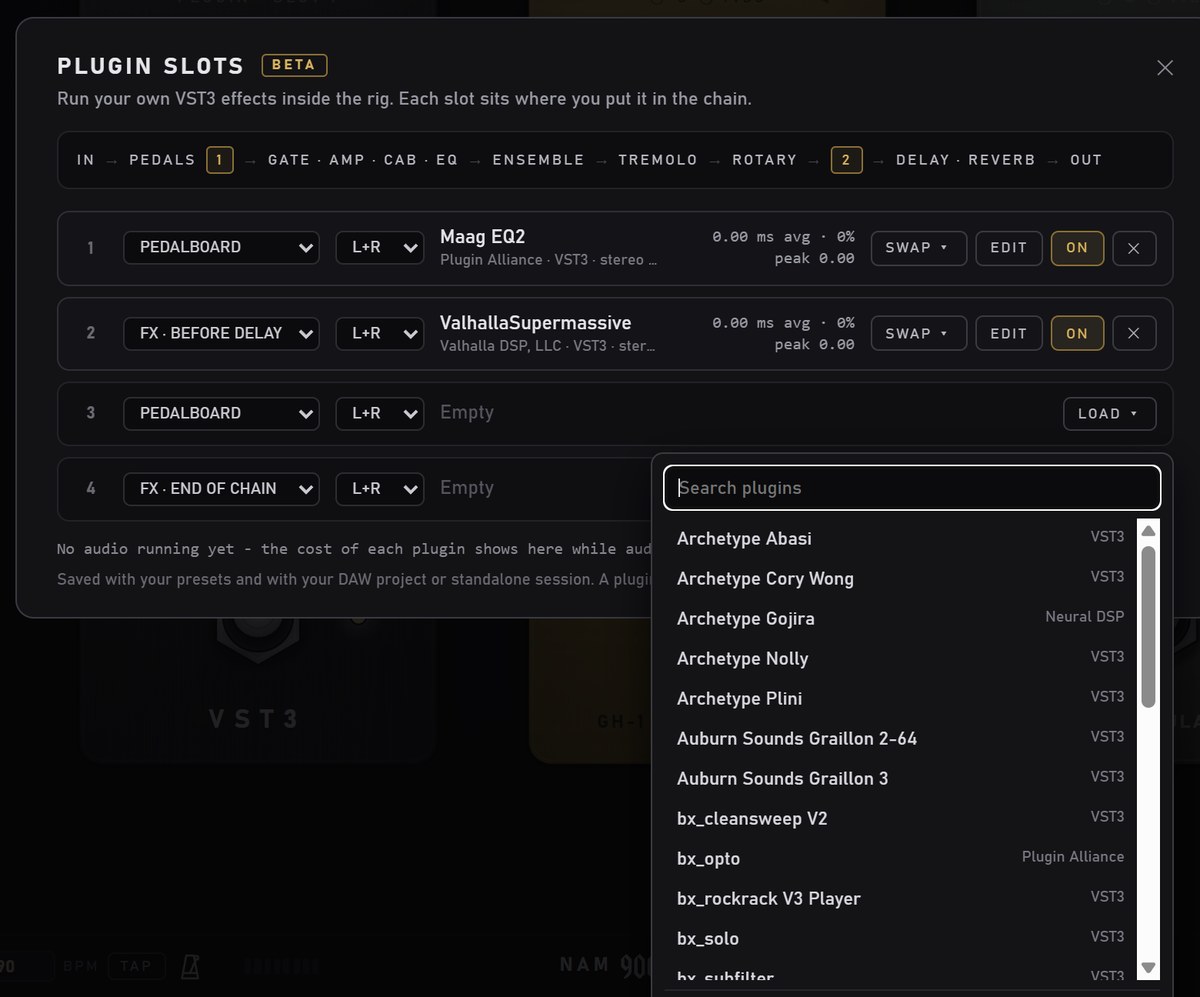Open slot 2 FX · BEFORE DELAY dropdown
The height and width of the screenshot is (997, 1200).
[221, 334]
